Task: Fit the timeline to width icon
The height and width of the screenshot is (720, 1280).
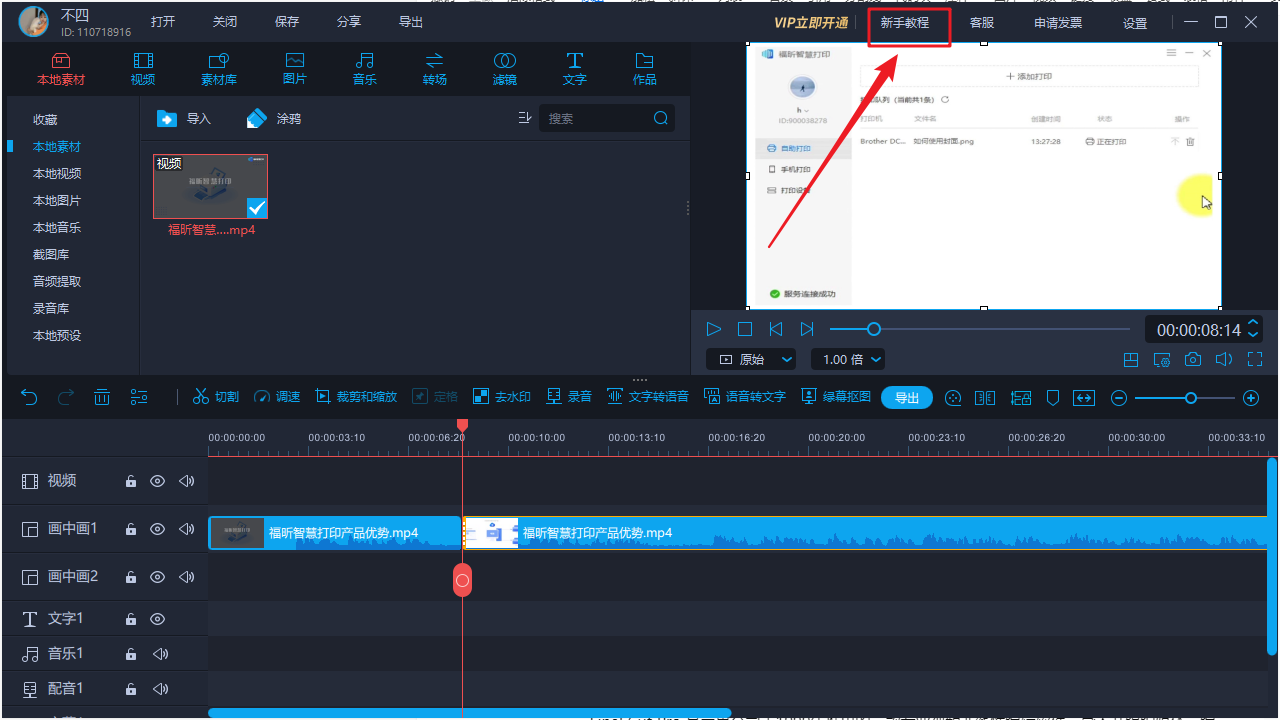Action: click(1084, 398)
